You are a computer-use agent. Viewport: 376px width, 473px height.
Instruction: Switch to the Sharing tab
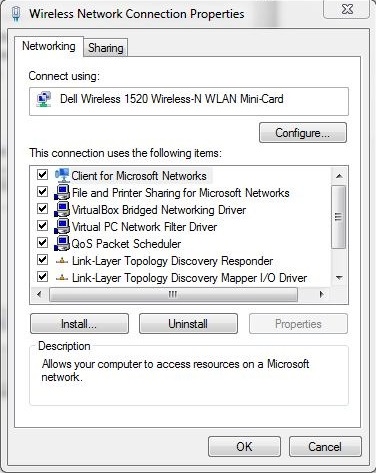coord(106,48)
